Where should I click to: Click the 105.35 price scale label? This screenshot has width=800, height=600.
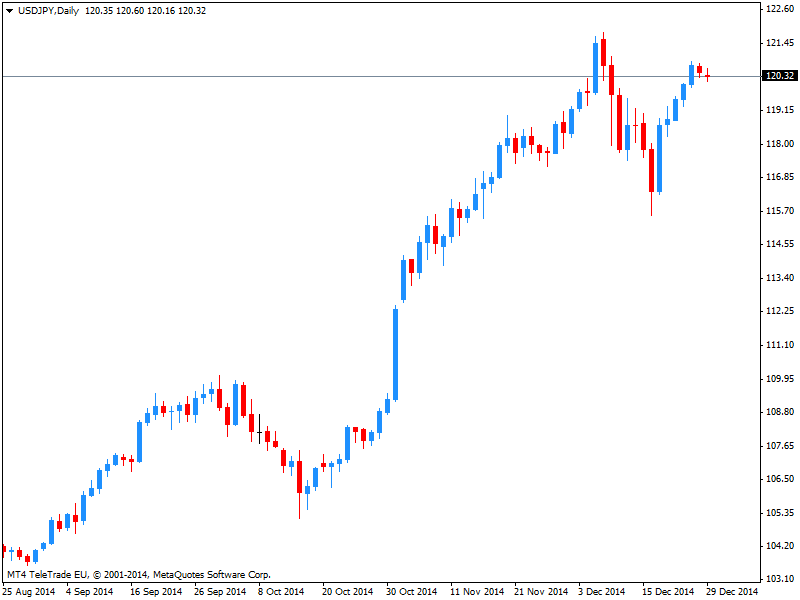[780, 513]
